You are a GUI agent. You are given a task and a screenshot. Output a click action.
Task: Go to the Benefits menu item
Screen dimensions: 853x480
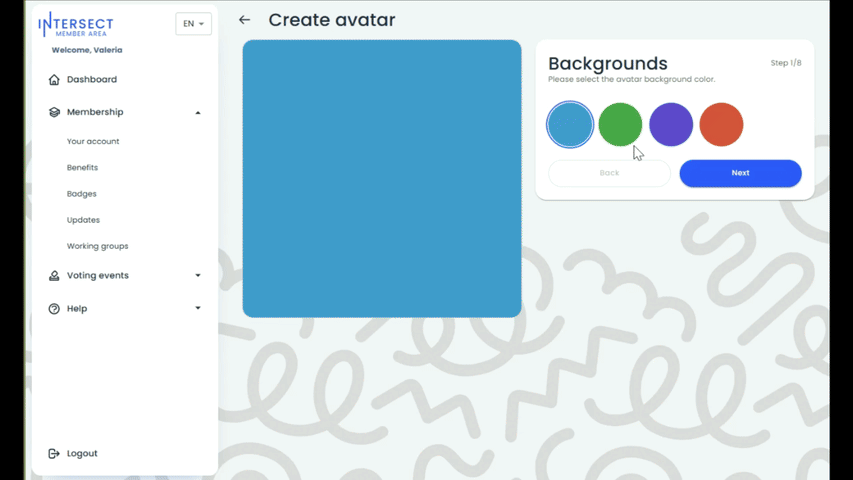click(x=82, y=168)
